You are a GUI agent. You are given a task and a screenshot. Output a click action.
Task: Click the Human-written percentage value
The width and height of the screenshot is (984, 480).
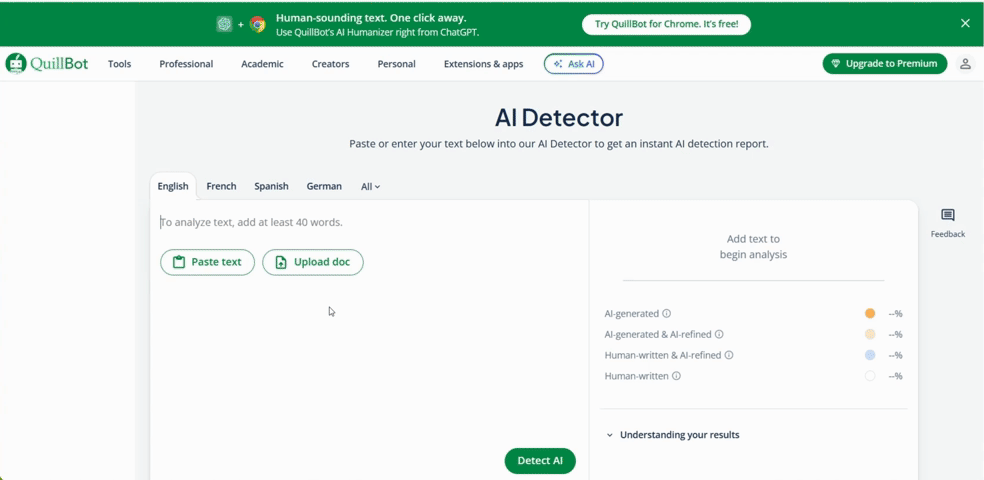(x=895, y=376)
